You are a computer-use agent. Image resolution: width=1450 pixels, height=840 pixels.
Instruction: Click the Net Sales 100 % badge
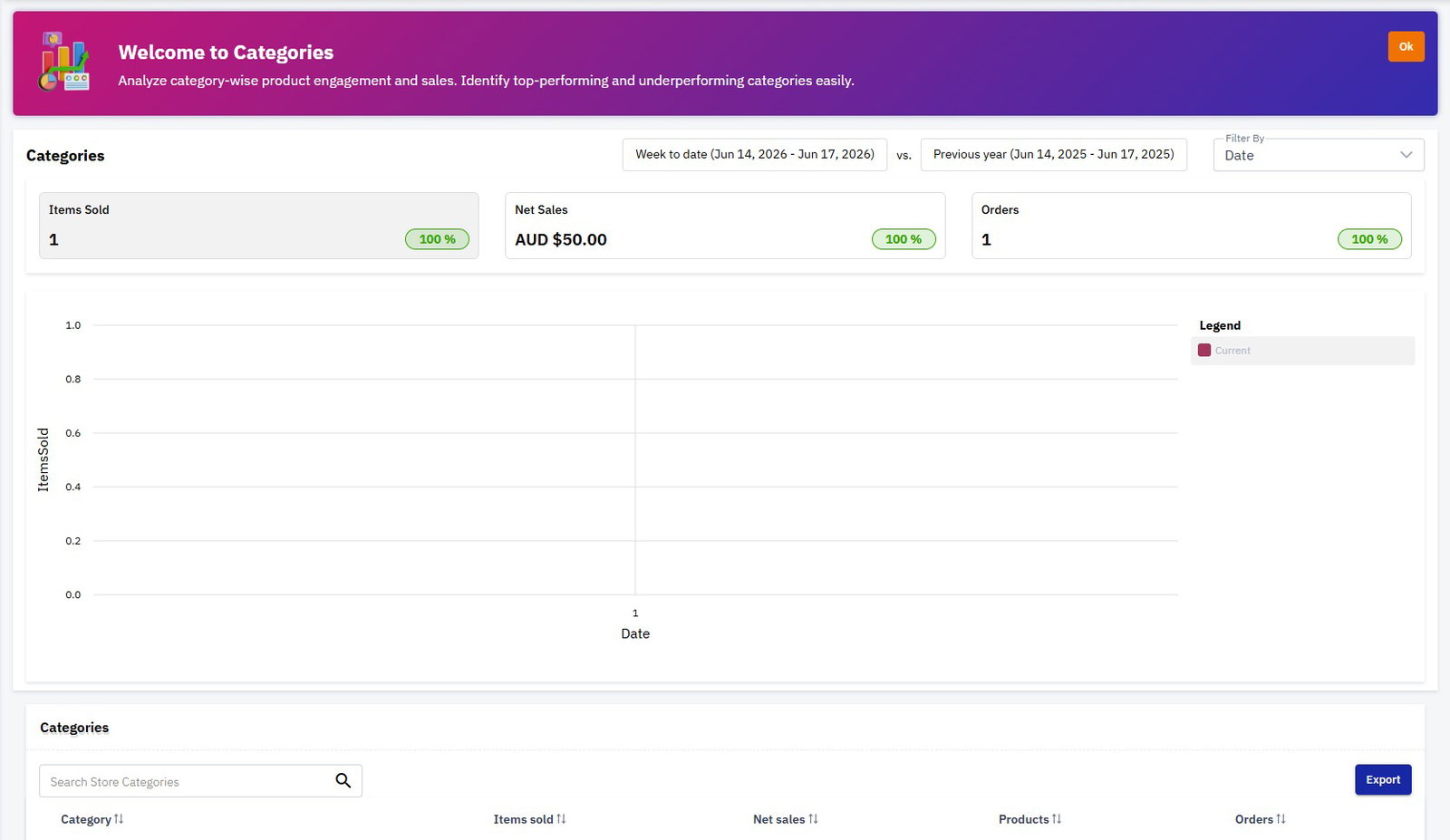click(904, 239)
